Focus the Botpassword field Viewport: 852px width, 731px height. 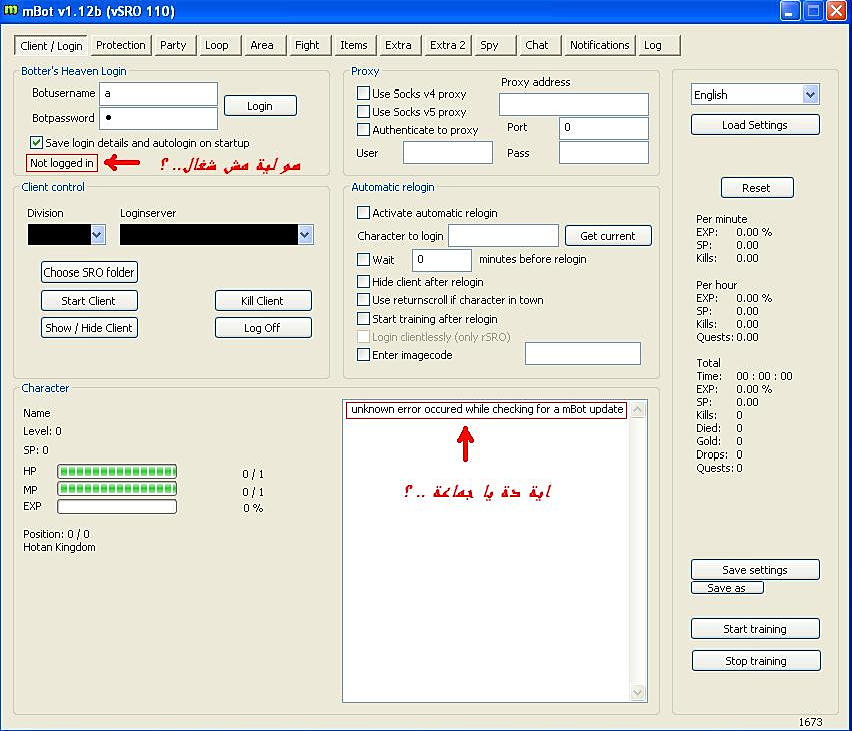coord(159,118)
